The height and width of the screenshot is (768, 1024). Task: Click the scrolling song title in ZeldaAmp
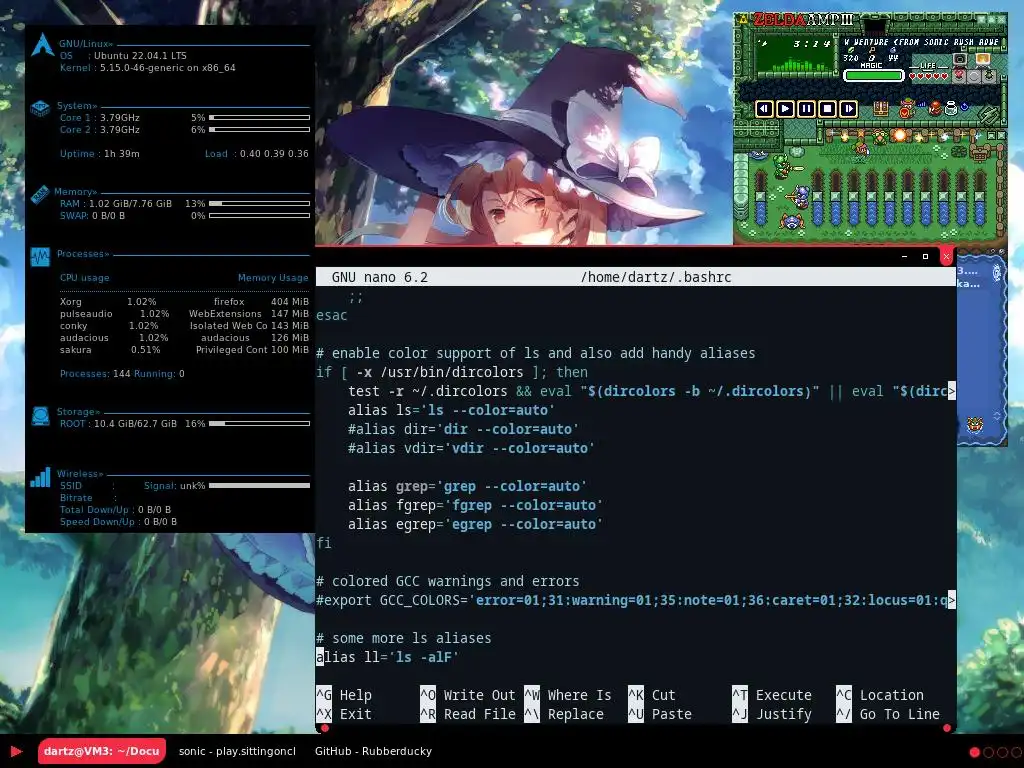[x=921, y=42]
